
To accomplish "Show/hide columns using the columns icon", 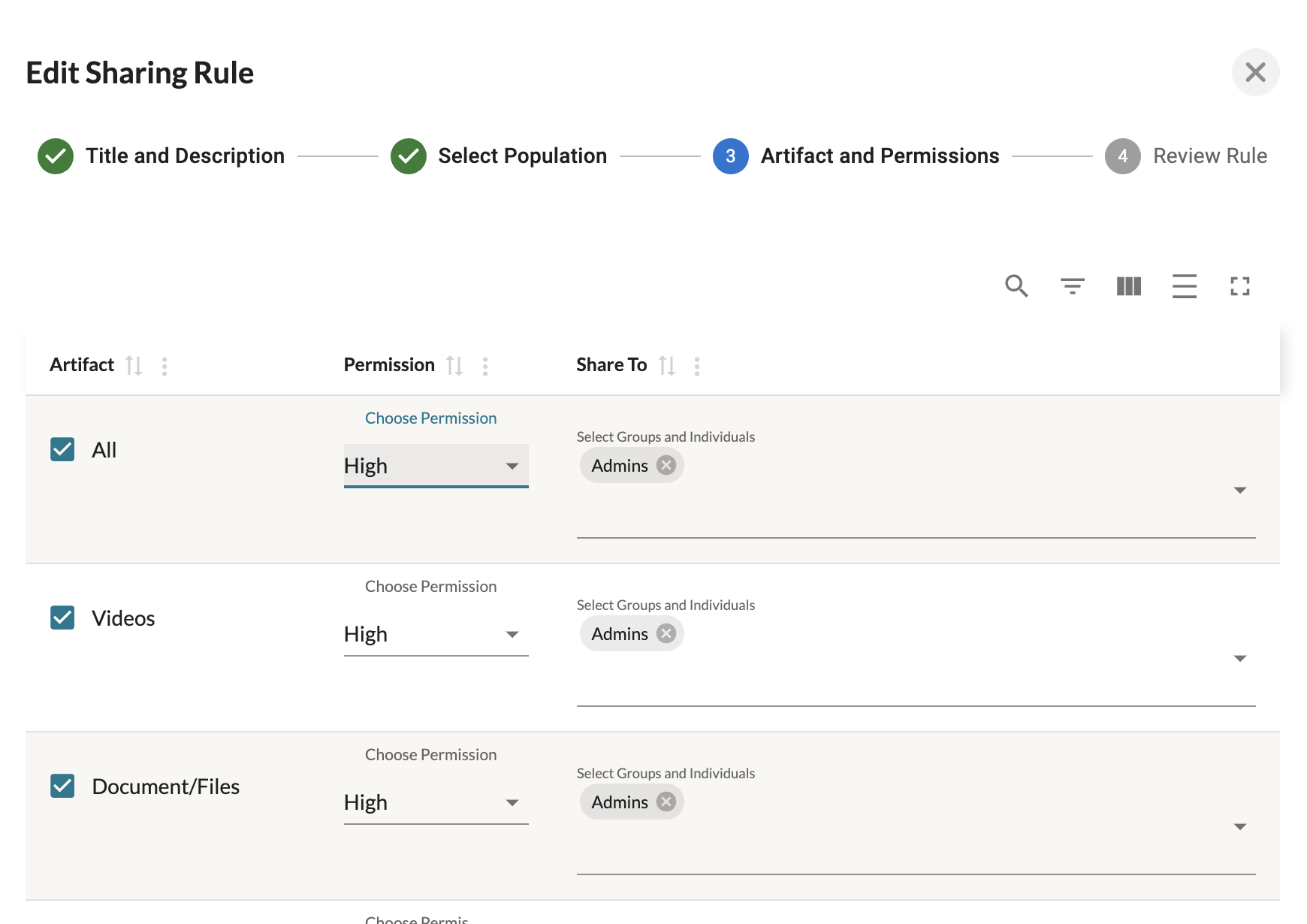I will pyautogui.click(x=1128, y=286).
